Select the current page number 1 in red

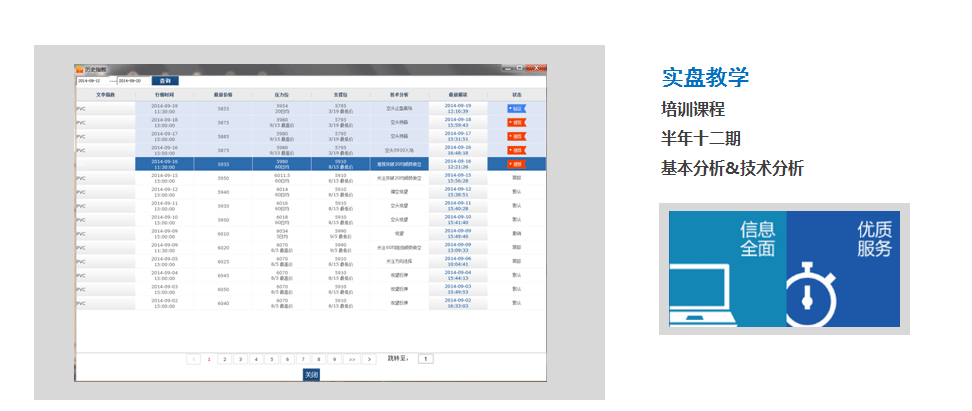tap(209, 359)
